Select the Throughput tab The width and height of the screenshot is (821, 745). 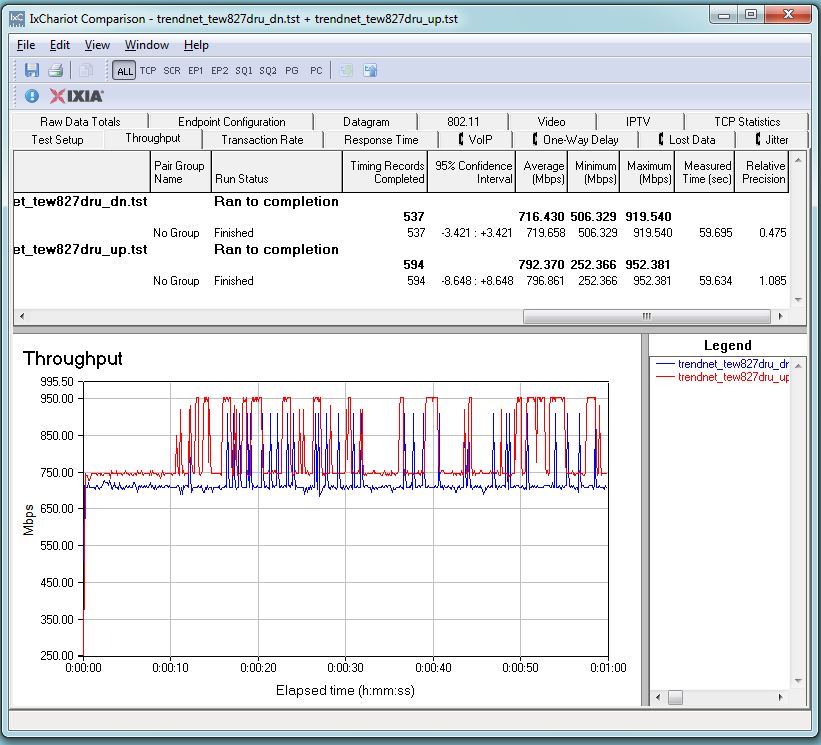(x=153, y=138)
